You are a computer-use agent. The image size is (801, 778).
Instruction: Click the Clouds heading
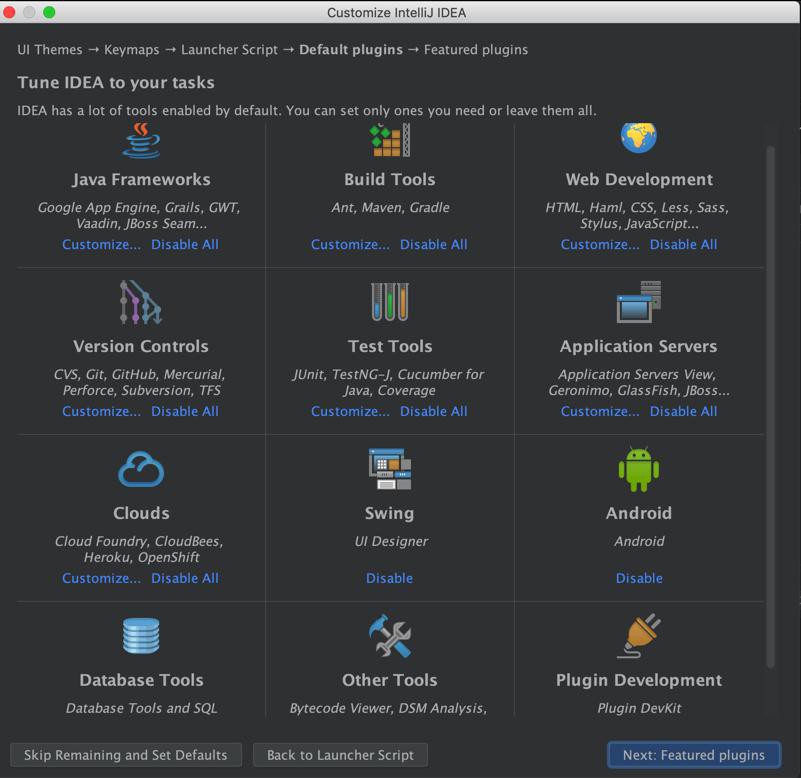(x=141, y=513)
